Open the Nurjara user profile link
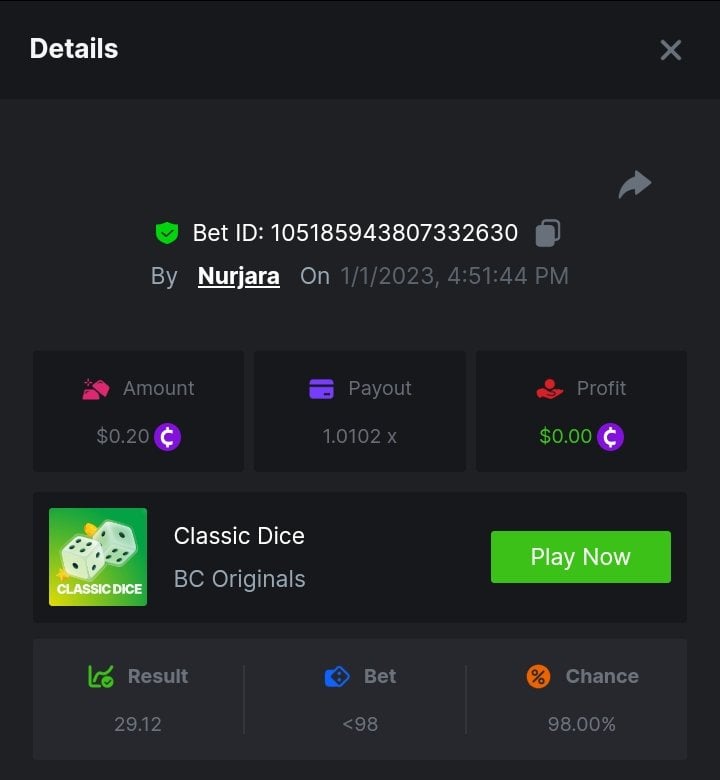Viewport: 720px width, 780px height. click(x=239, y=276)
